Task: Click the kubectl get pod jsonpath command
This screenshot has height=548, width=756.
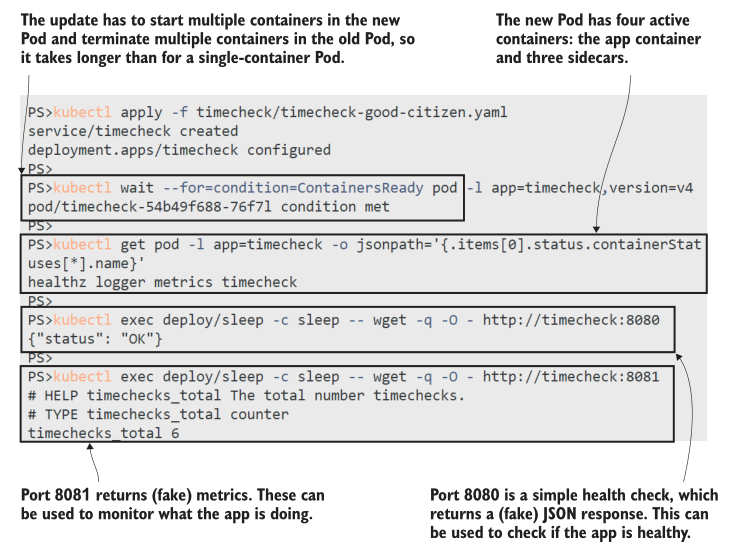Action: coord(365,244)
